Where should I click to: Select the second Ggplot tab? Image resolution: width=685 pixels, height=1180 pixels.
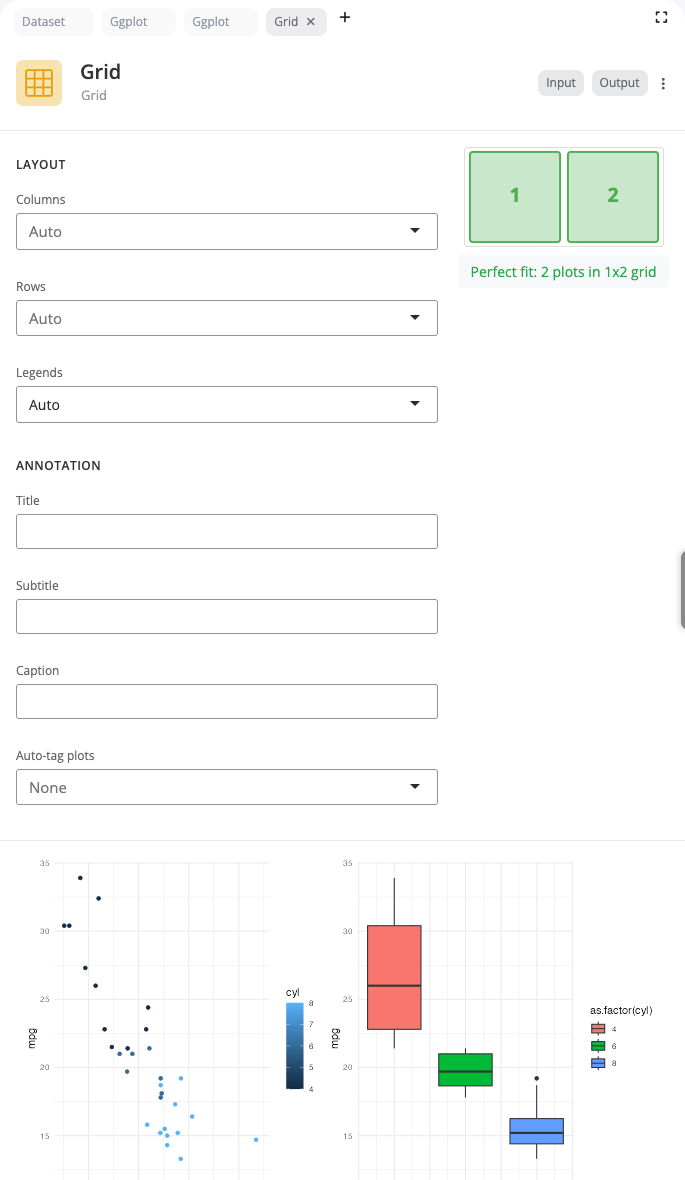click(221, 21)
